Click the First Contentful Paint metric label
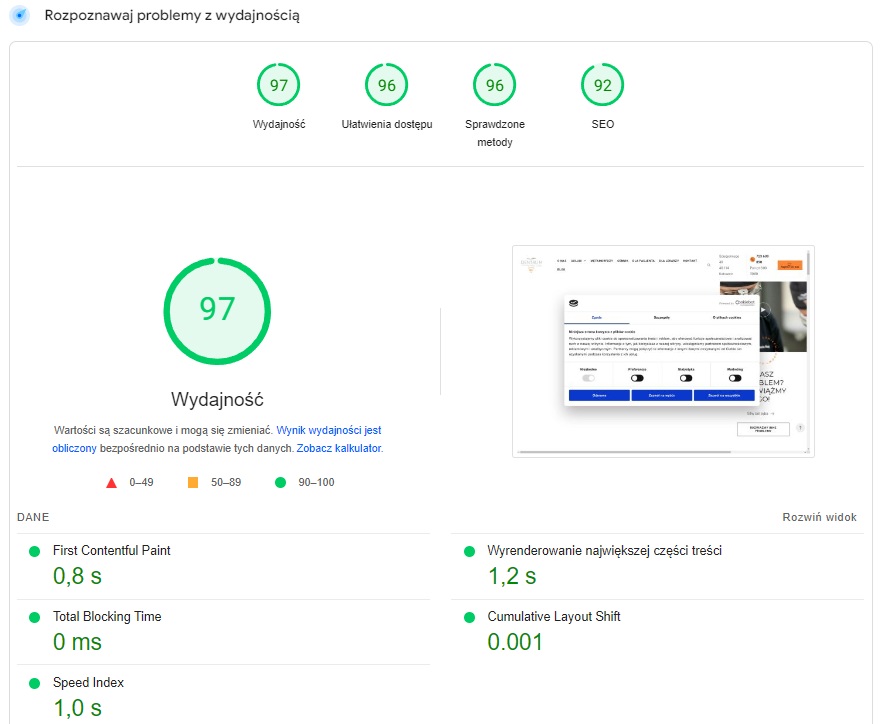The height and width of the screenshot is (724, 883). point(112,550)
